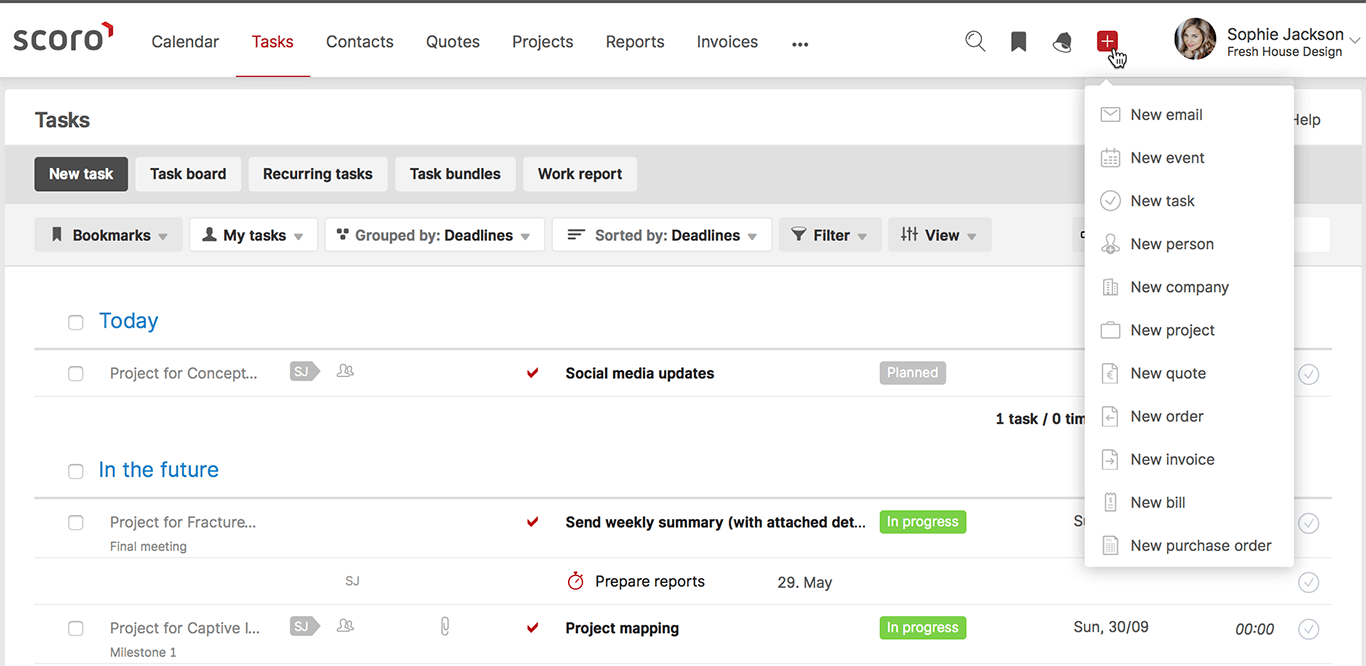Image resolution: width=1366 pixels, height=666 pixels.
Task: Open the Social media updates task
Action: coord(640,374)
